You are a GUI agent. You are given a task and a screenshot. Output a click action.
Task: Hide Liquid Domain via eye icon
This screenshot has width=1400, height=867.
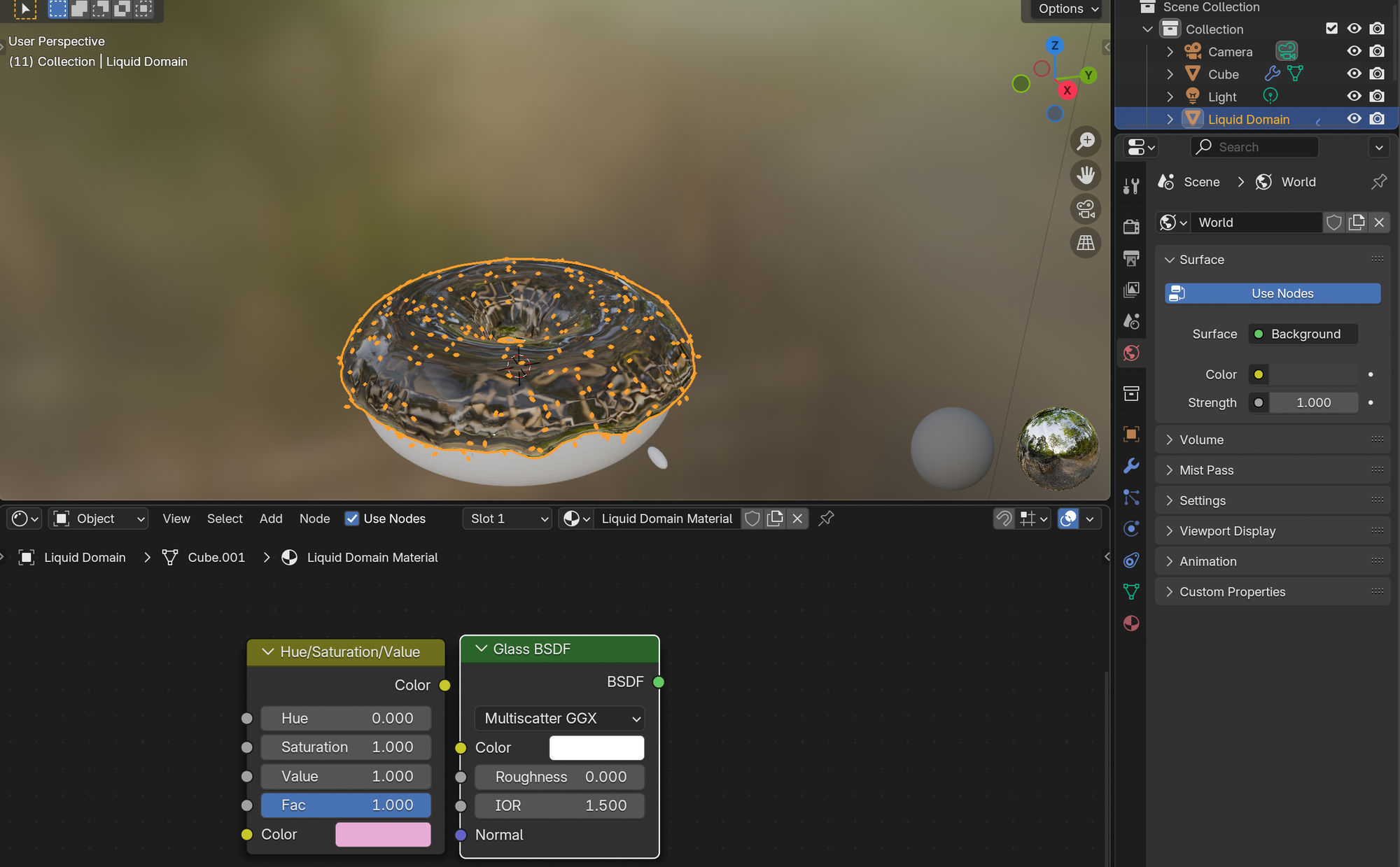1354,118
